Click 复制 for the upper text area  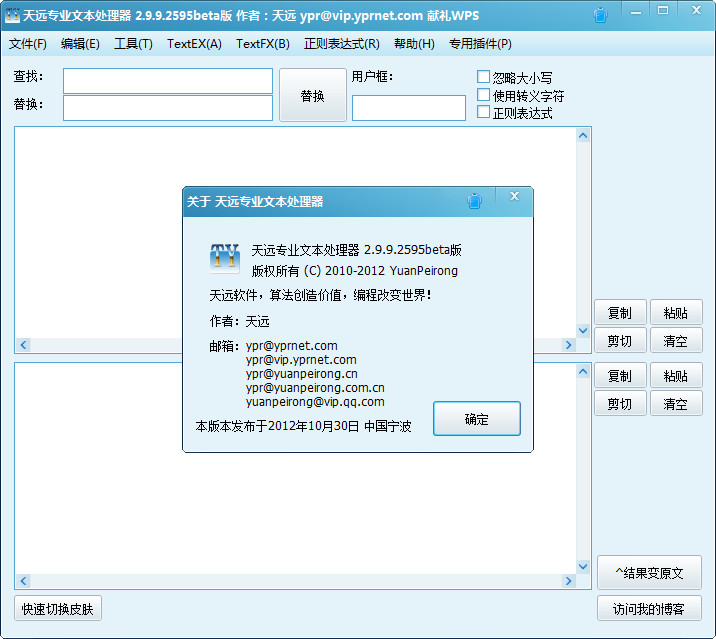click(x=620, y=313)
